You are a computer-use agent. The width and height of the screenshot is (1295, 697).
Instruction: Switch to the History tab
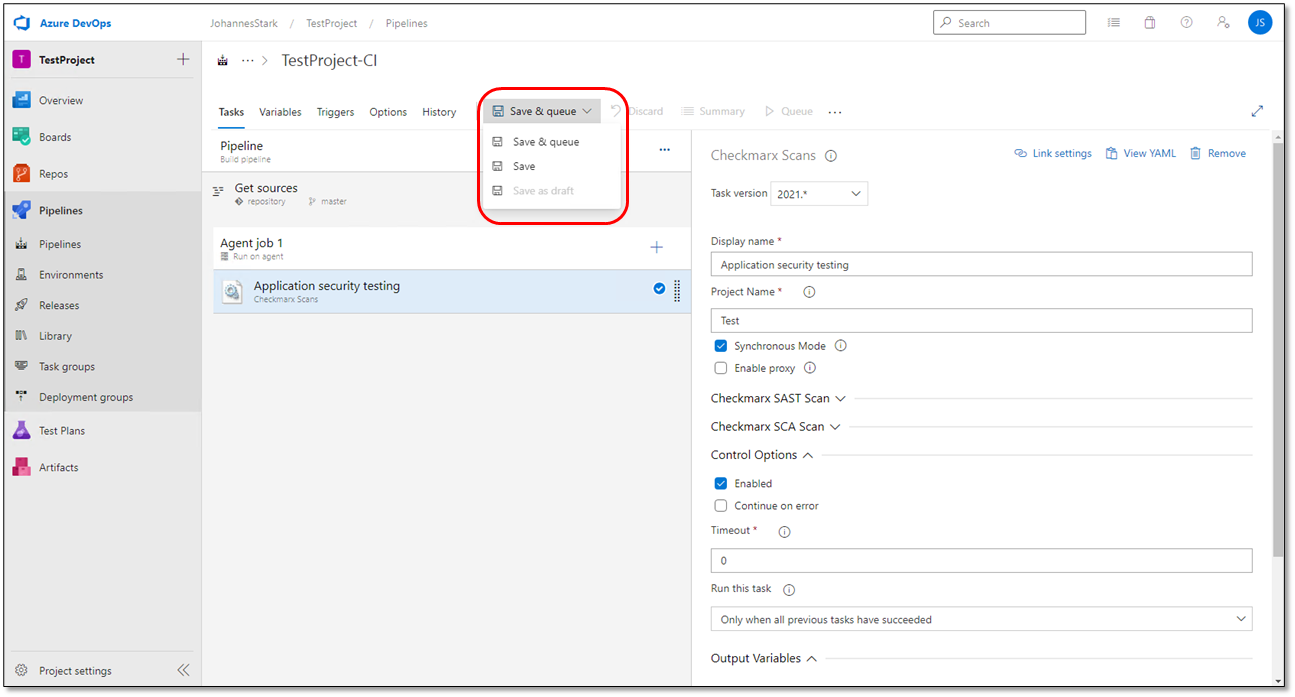[x=439, y=112]
